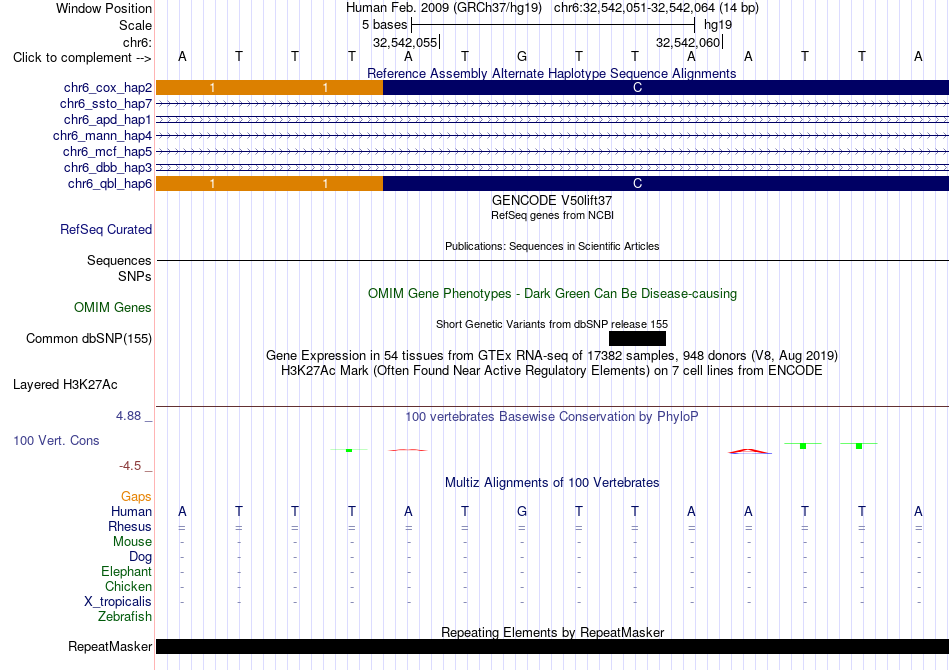Select the chr6_cox_hap2 track label
The height and width of the screenshot is (670, 950).
click(x=108, y=88)
